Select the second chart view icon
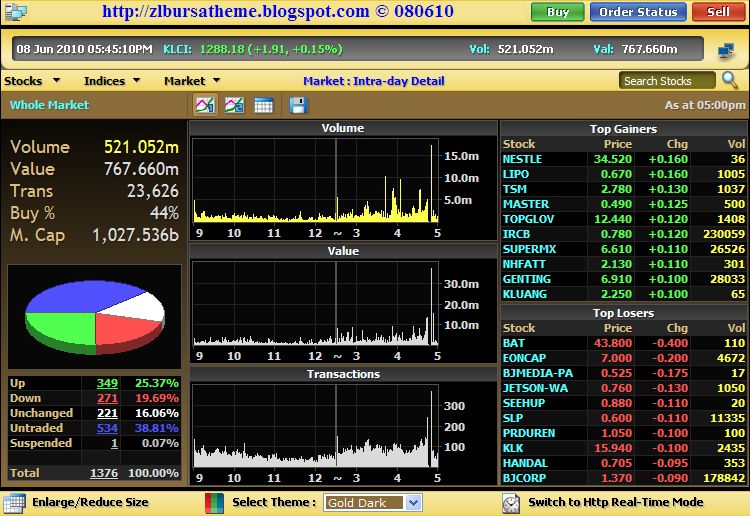This screenshot has height=516, width=750. coord(234,105)
